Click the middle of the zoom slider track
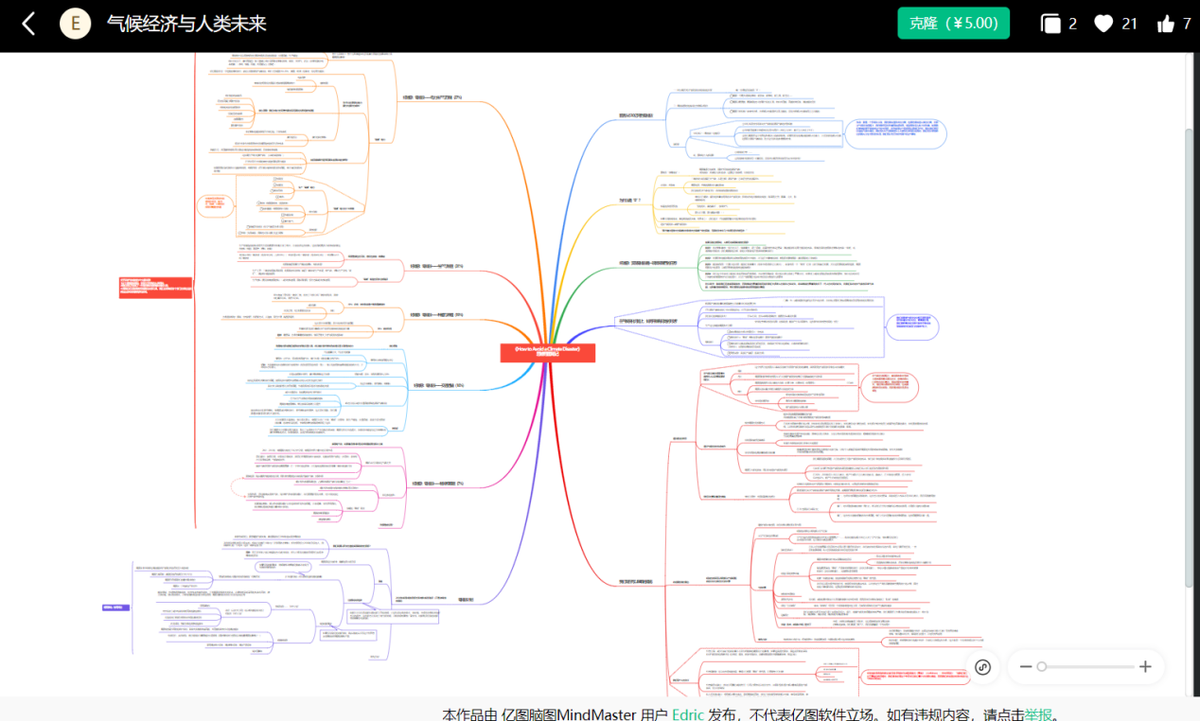The image size is (1200, 721). tap(1086, 667)
